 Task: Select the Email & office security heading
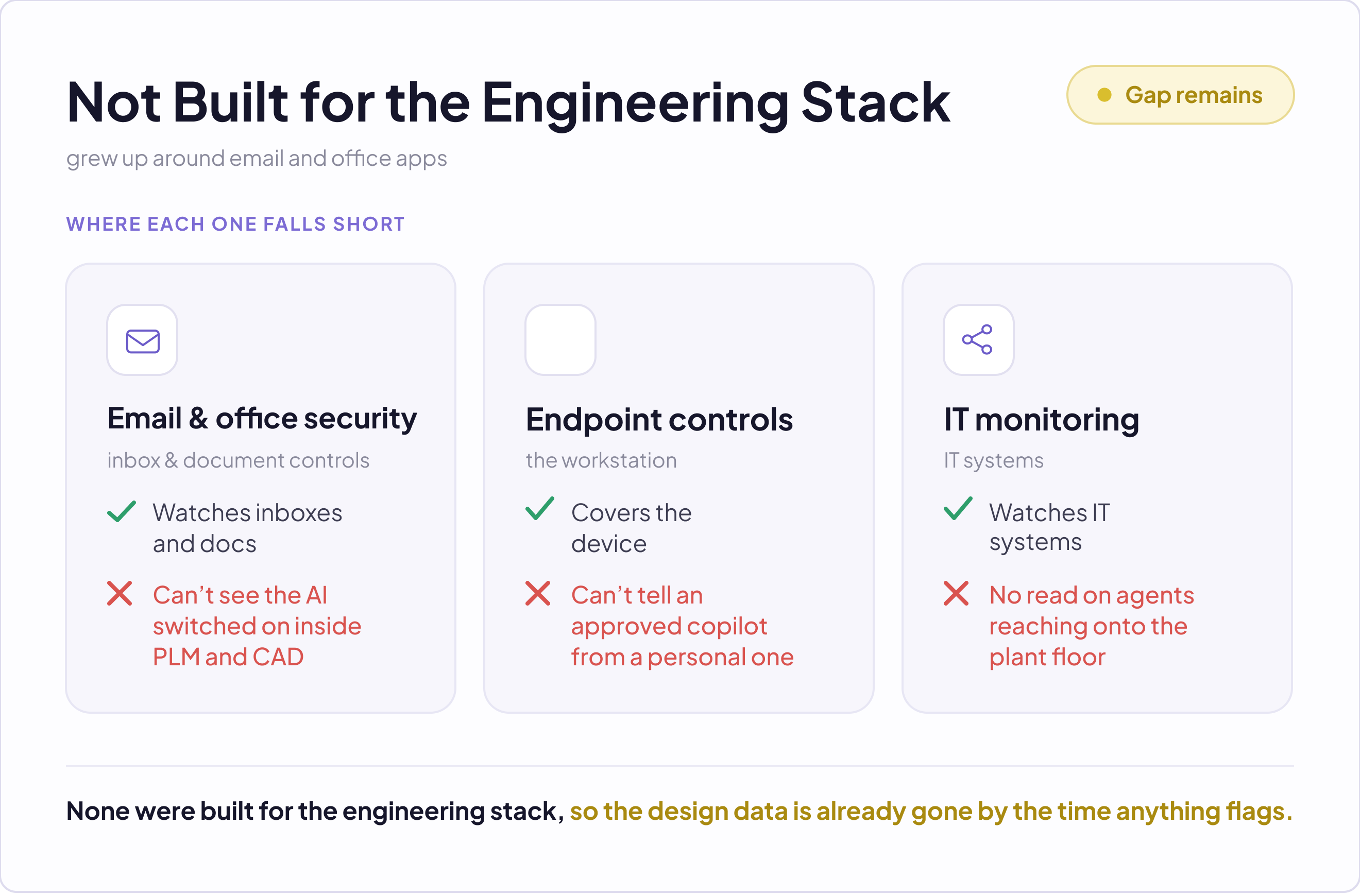click(262, 419)
